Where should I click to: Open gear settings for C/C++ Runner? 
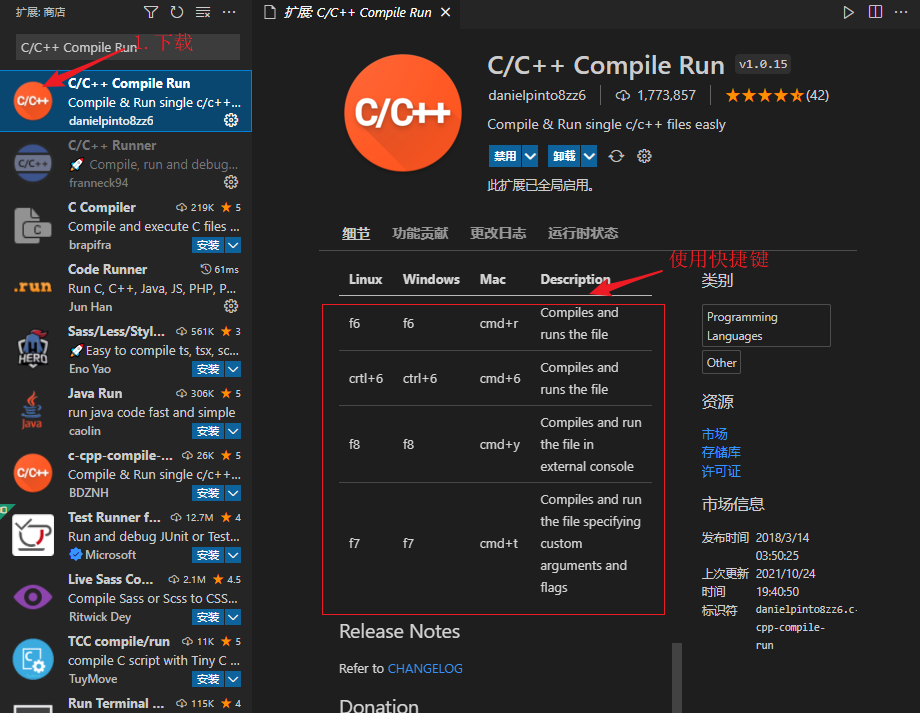click(x=231, y=182)
